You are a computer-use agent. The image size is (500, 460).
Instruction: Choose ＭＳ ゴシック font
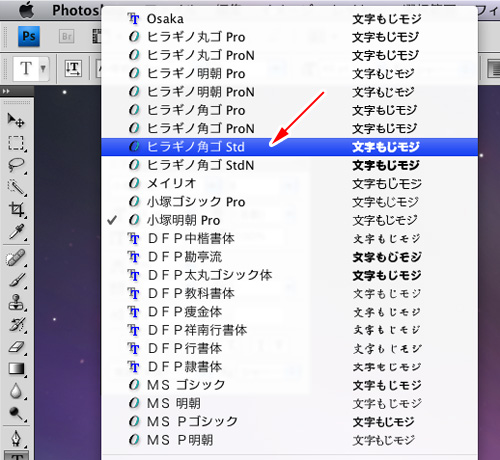[289, 385]
